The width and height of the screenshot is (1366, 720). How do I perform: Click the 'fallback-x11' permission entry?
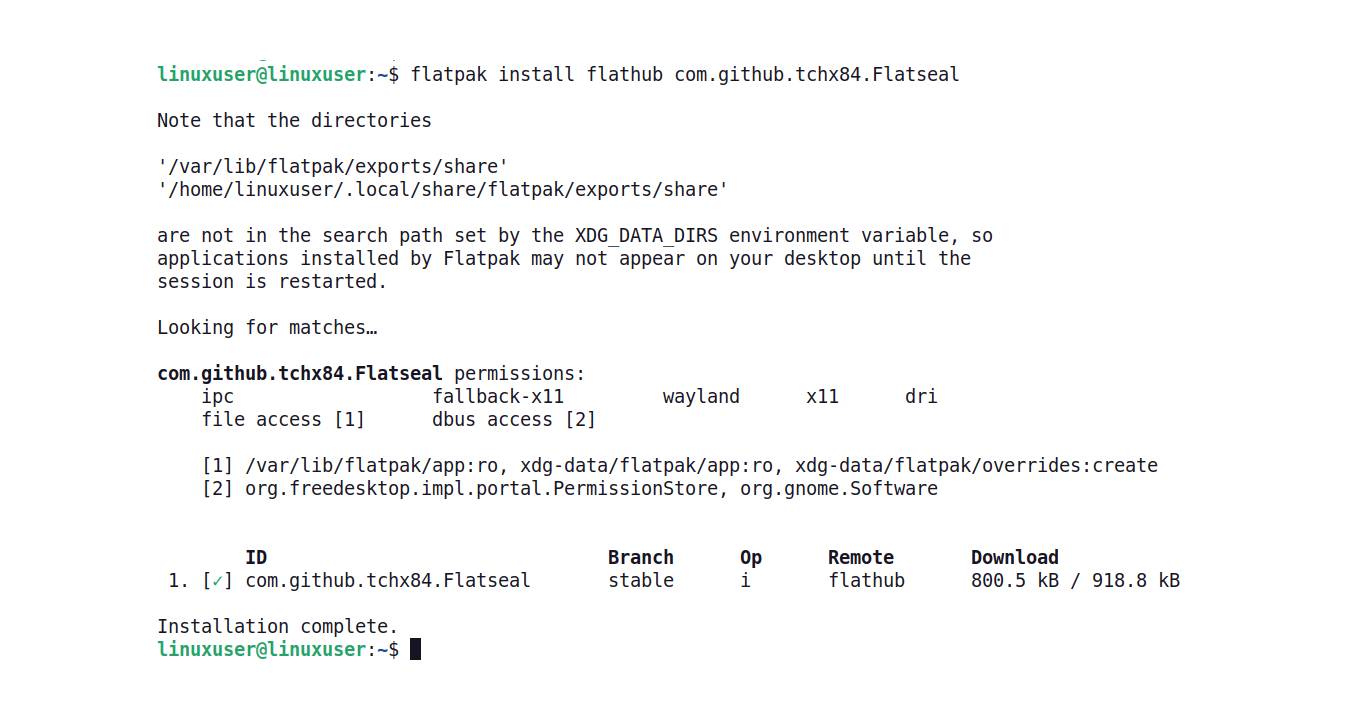coord(498,397)
